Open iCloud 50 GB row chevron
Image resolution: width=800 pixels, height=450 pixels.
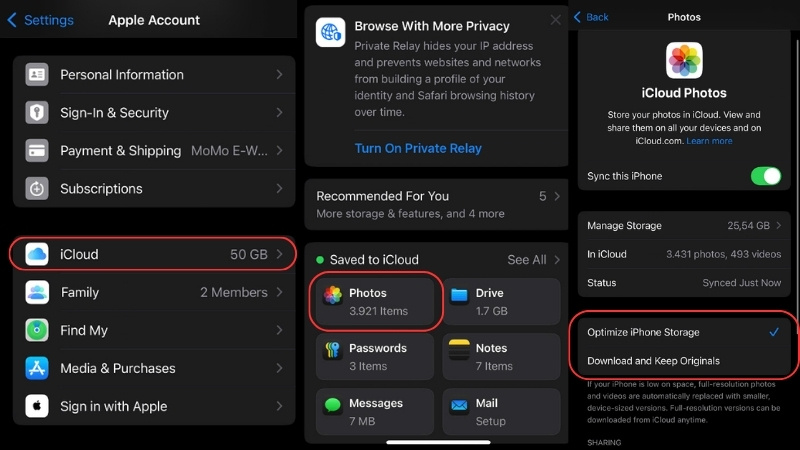(x=280, y=254)
